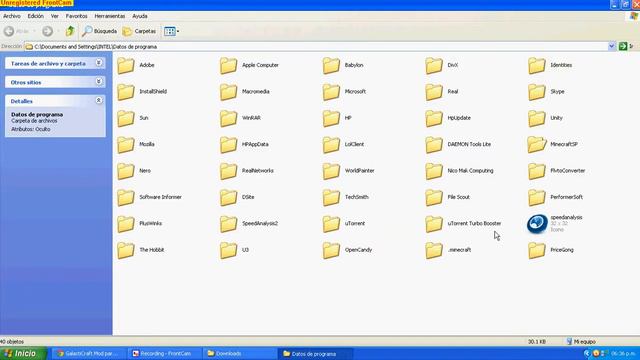Open the Edición menu

[36, 16]
